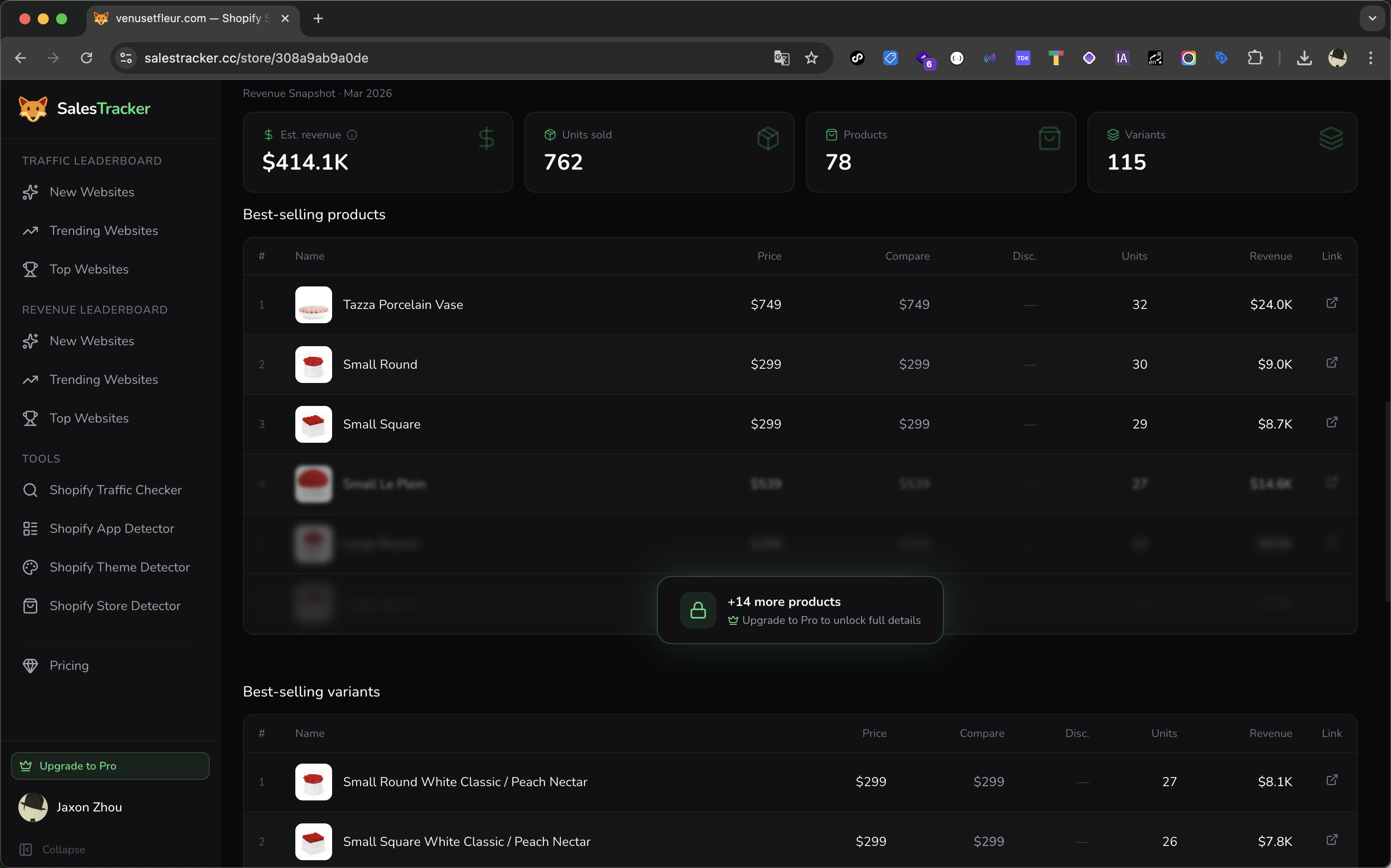
Task: Close the venusetfleur.com tab
Action: click(x=285, y=18)
